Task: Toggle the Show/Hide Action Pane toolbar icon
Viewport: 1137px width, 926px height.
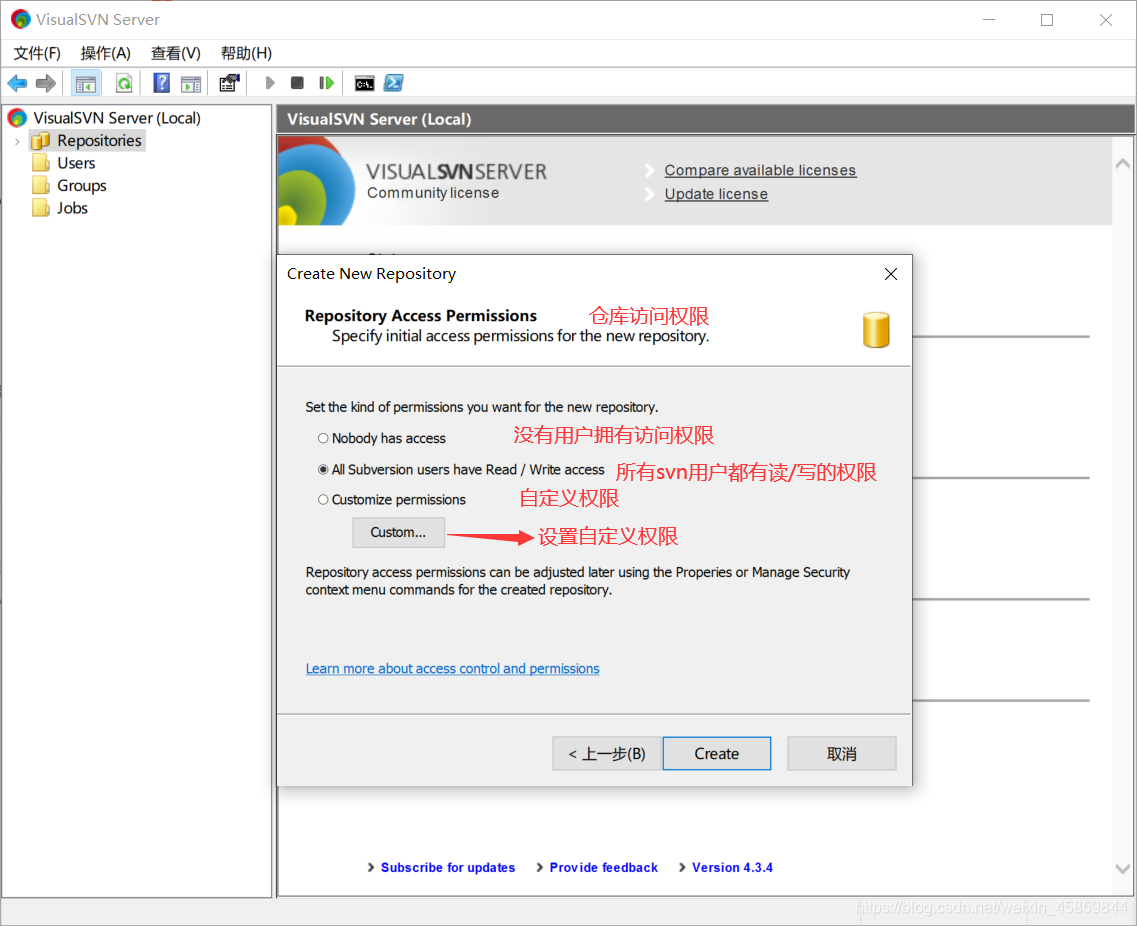Action: tap(191, 83)
